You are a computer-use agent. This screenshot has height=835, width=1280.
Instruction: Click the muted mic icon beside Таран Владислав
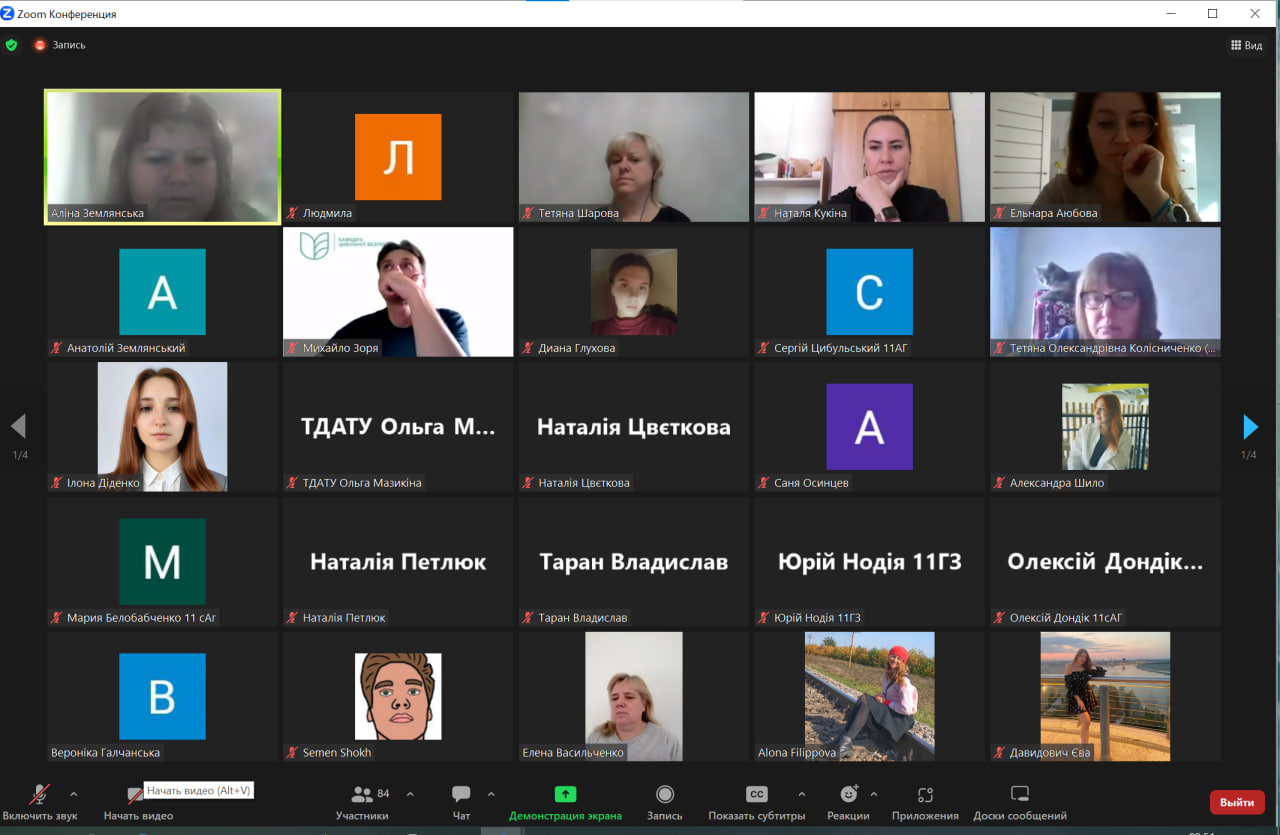click(529, 618)
